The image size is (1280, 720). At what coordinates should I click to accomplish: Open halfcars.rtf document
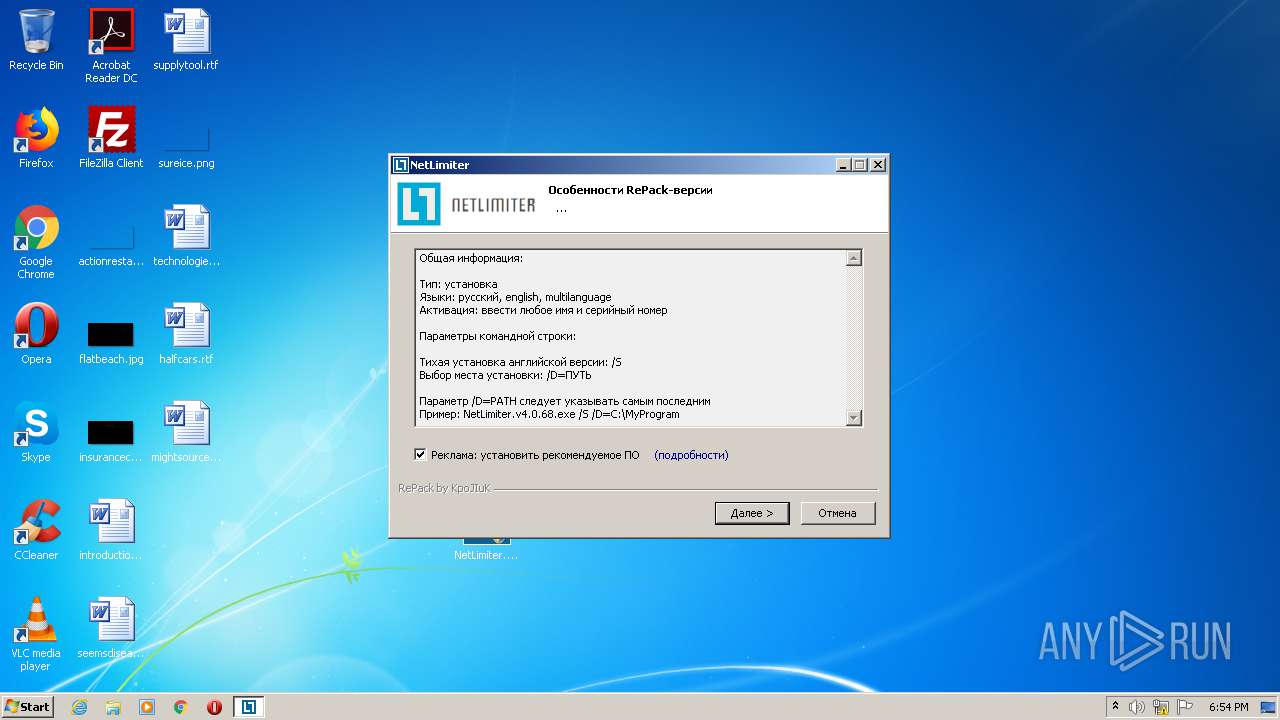point(186,334)
